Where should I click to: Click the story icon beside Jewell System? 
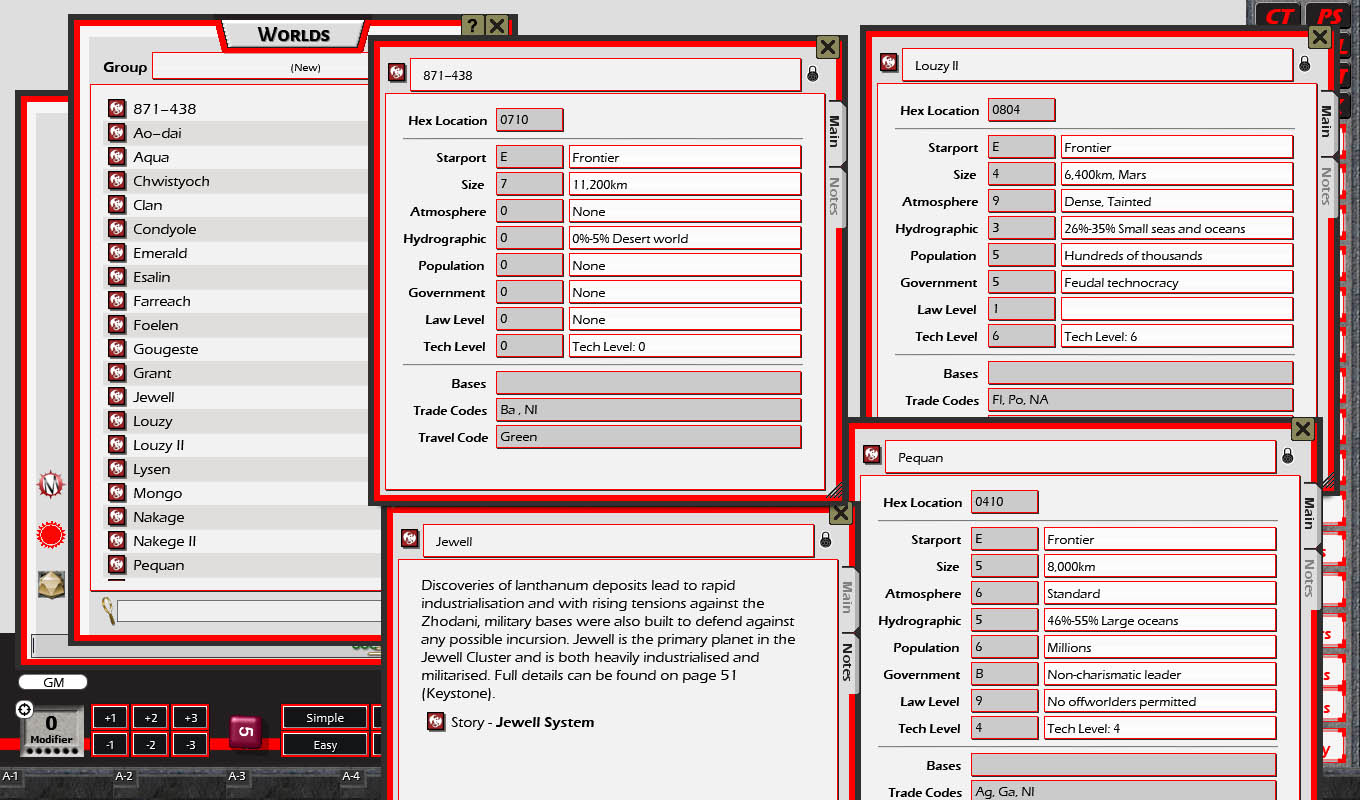click(437, 721)
